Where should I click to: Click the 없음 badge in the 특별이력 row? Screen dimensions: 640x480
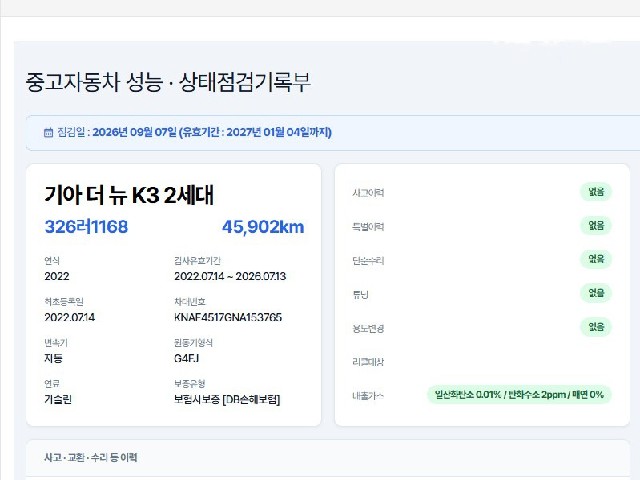(596, 225)
